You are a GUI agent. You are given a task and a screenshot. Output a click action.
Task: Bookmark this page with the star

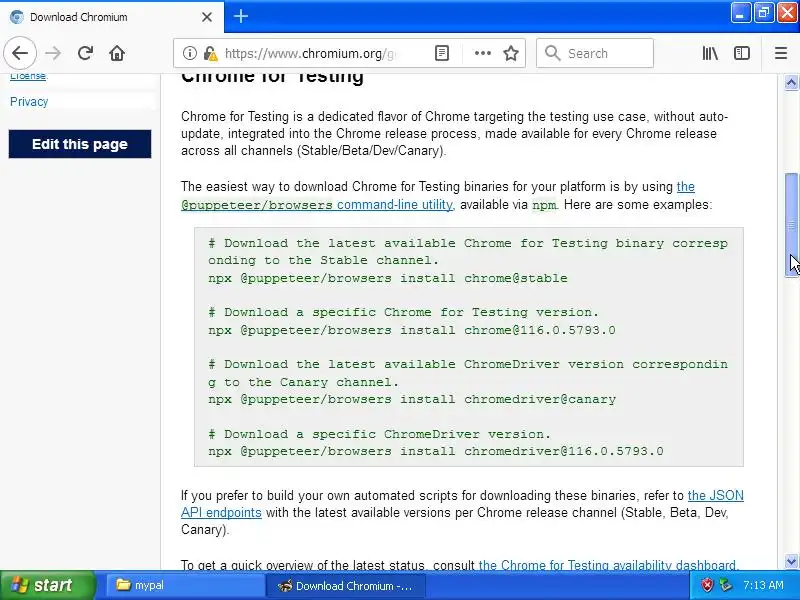[511, 53]
